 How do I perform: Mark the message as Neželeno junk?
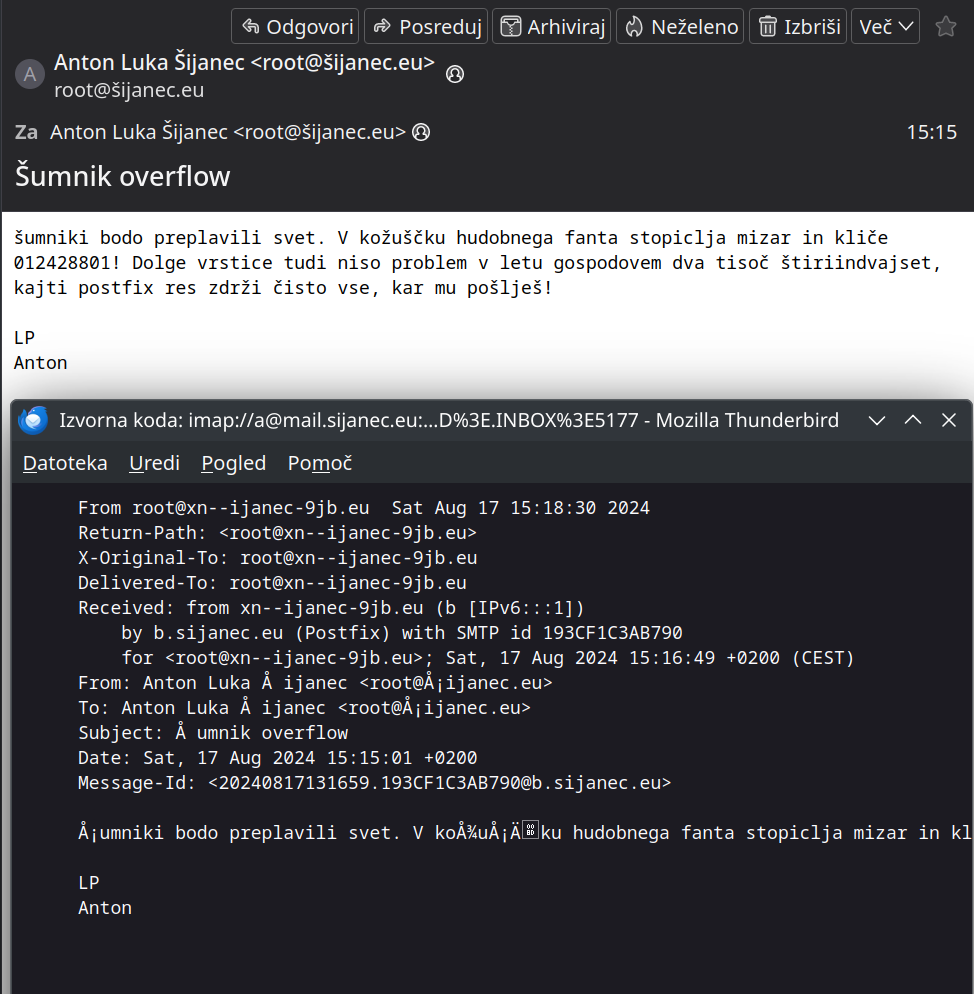[681, 26]
